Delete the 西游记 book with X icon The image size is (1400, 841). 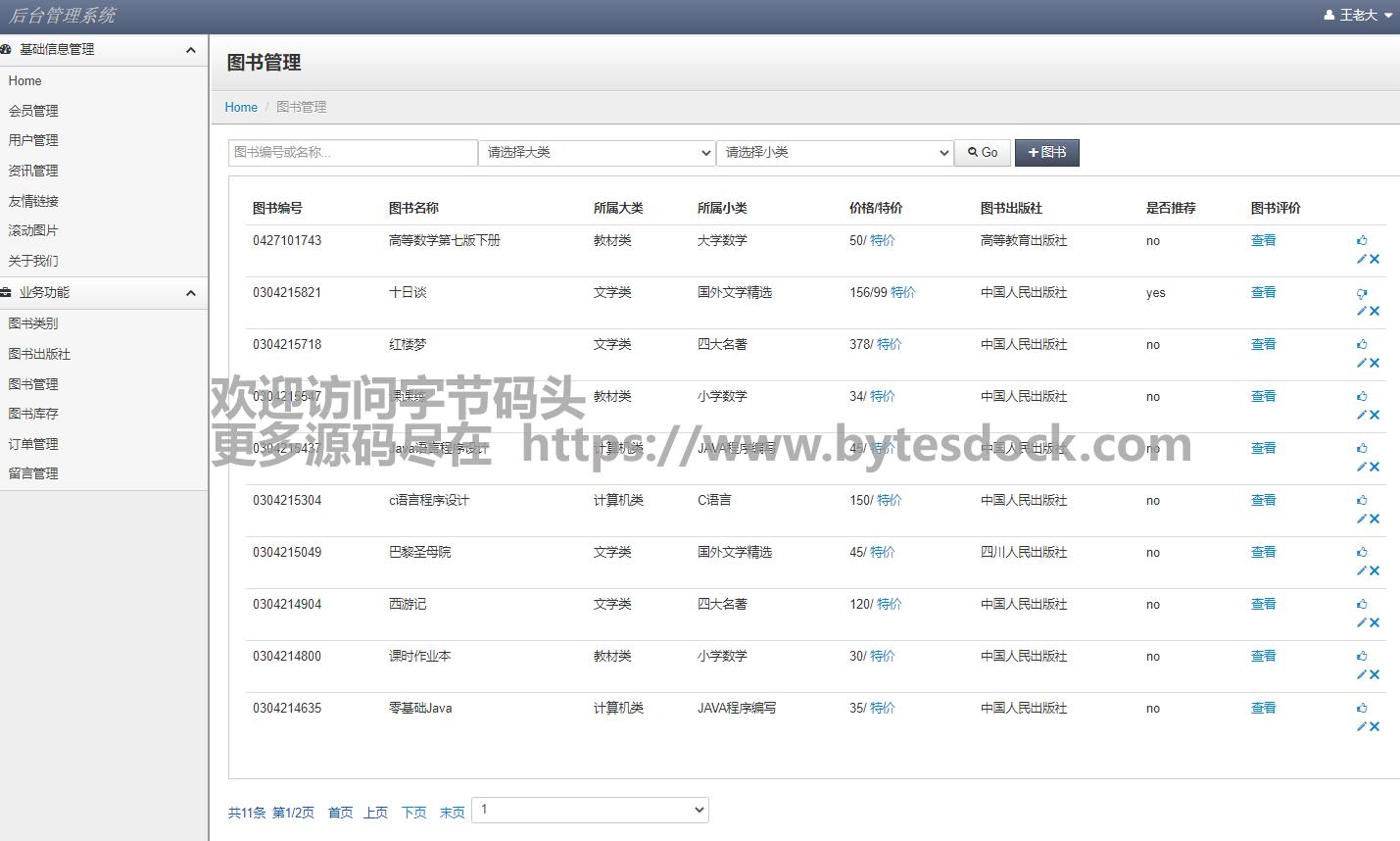[x=1375, y=622]
